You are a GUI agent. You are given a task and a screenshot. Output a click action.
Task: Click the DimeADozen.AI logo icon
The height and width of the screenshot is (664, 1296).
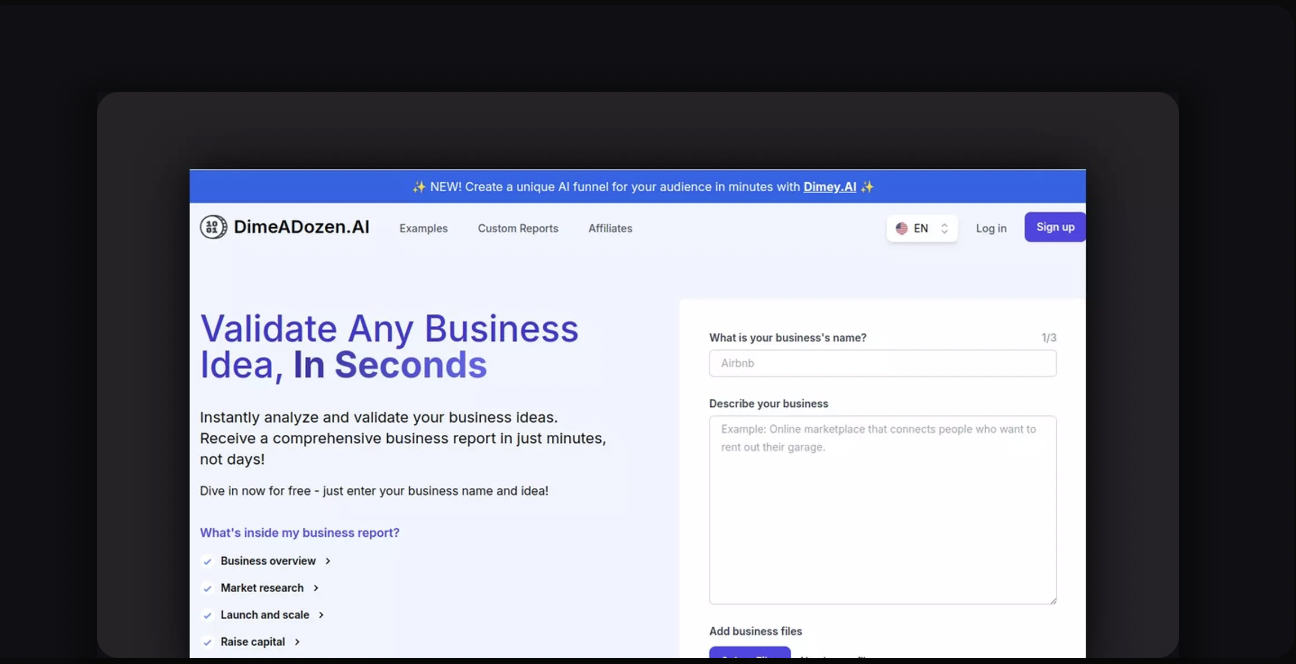(213, 227)
